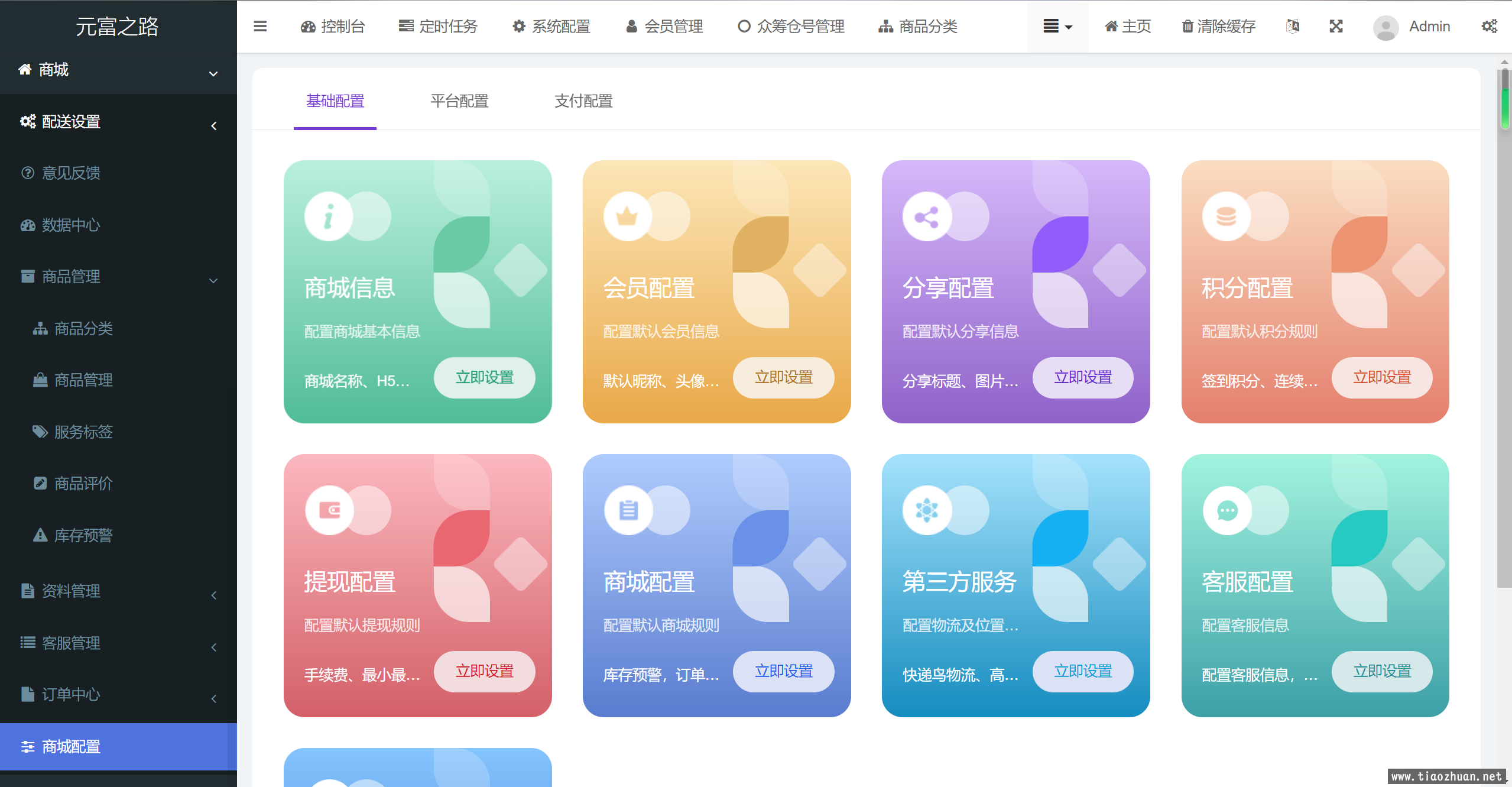Click the 配置默认积分规则 subtitle text
1512x787 pixels.
coord(1260,331)
